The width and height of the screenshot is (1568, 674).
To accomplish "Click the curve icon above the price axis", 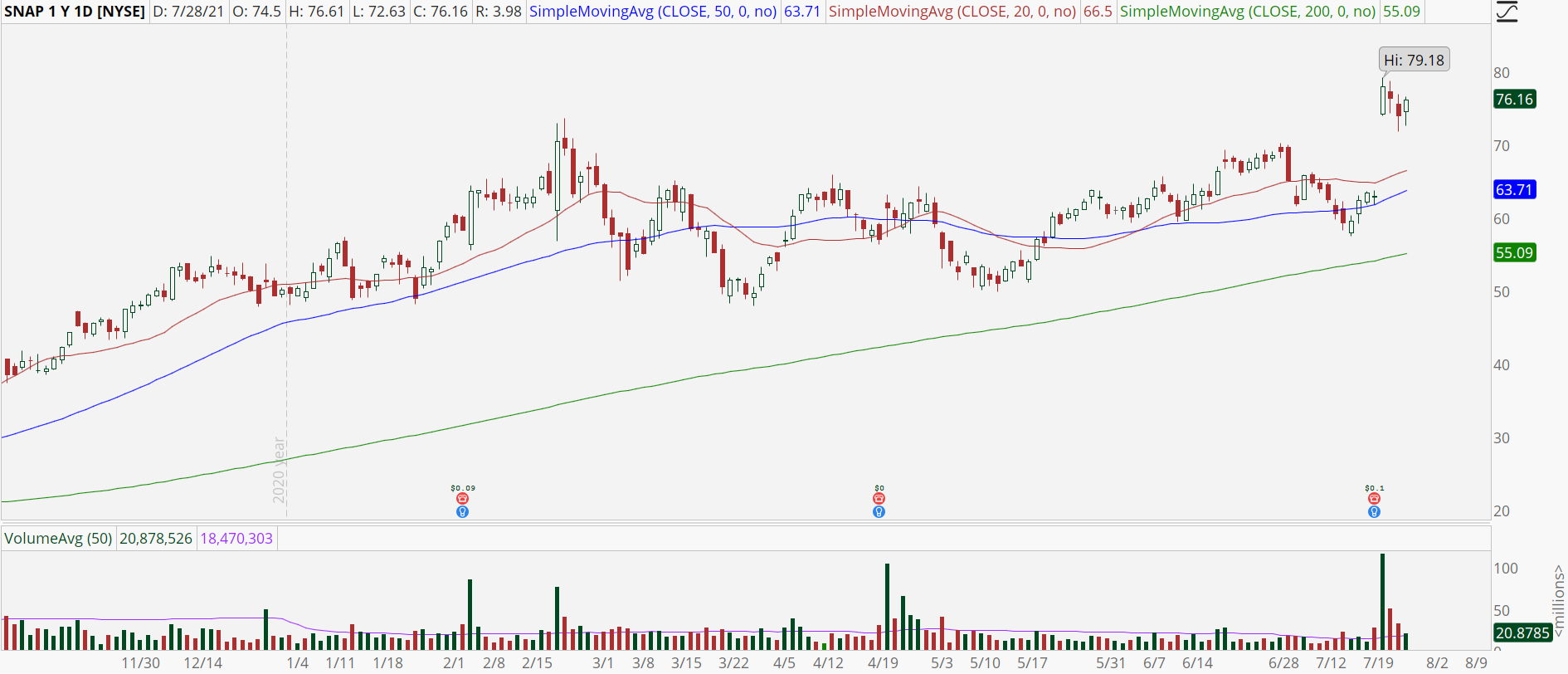I will 1506,12.
